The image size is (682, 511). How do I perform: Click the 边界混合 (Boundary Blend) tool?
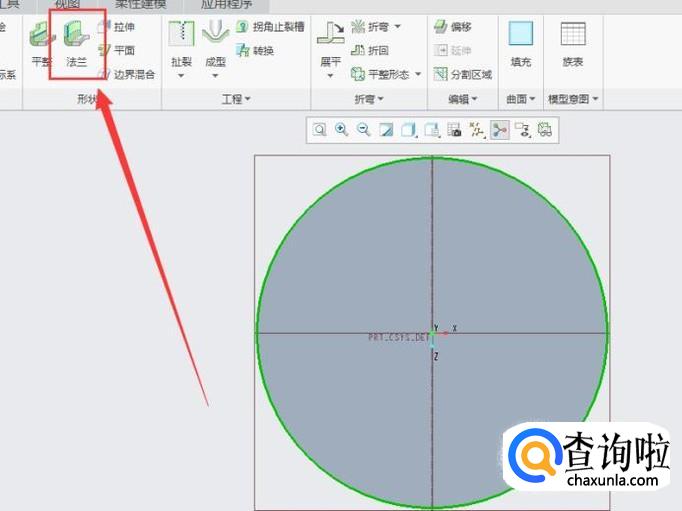(127, 74)
